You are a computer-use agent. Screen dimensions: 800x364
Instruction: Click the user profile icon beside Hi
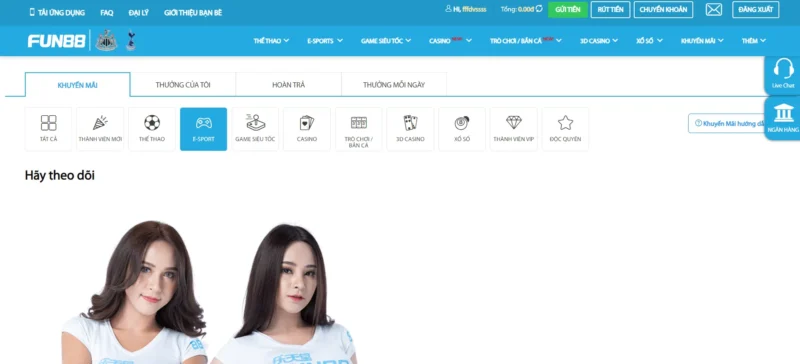coord(448,9)
